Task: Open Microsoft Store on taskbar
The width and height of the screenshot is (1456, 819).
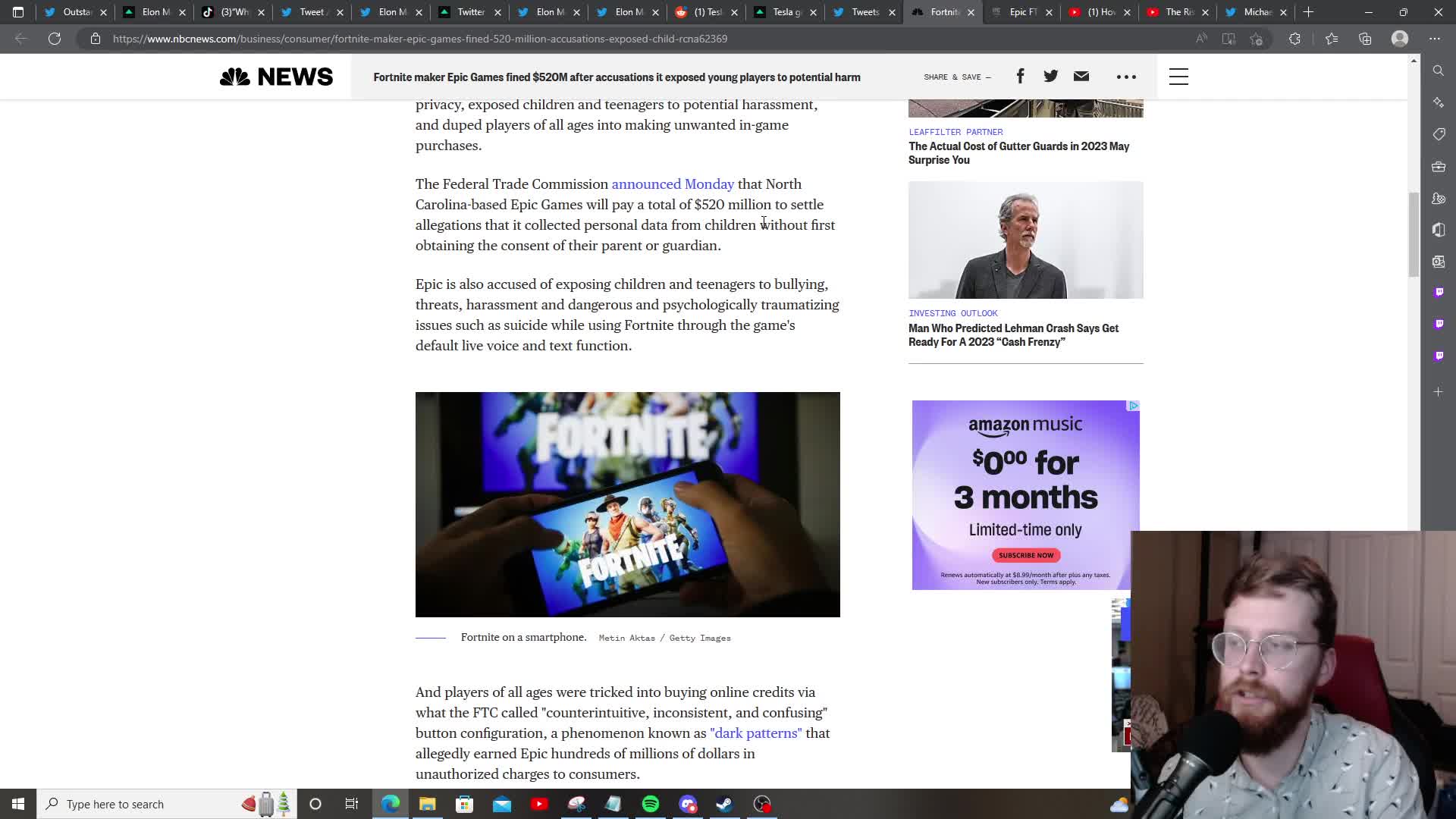Action: pyautogui.click(x=465, y=804)
